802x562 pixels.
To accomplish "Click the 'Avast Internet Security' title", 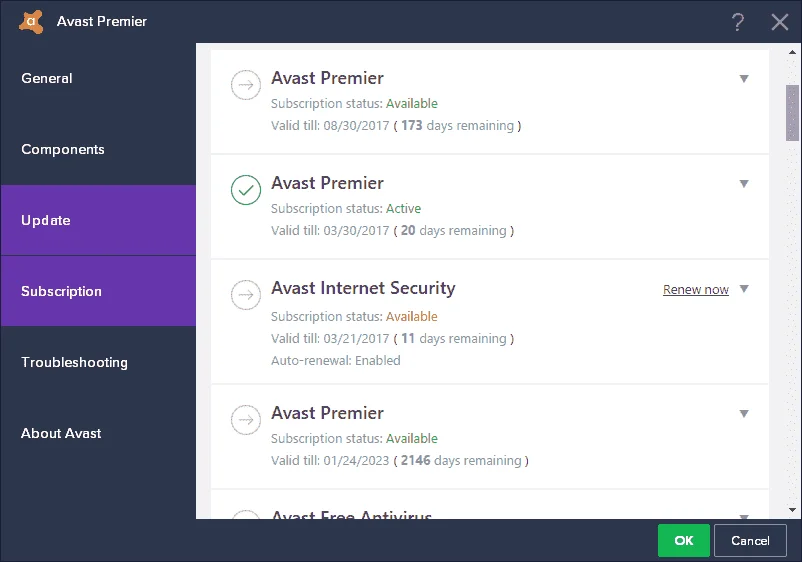I will pos(363,288).
